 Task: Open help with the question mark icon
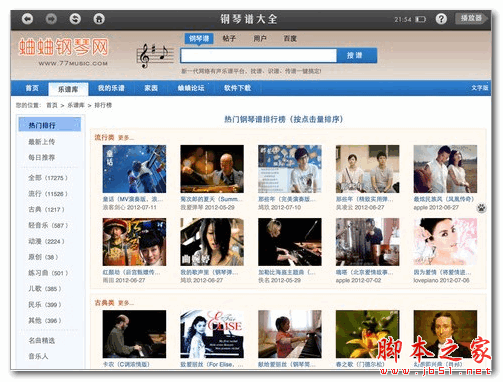441,19
